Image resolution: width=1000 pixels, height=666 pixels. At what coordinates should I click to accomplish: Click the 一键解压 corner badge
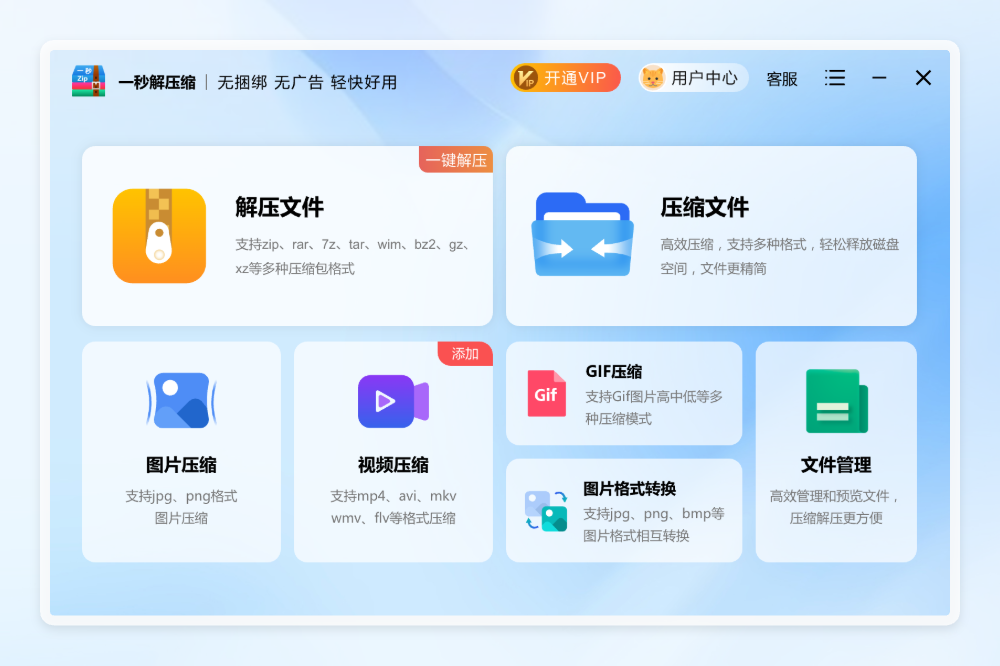click(x=456, y=160)
